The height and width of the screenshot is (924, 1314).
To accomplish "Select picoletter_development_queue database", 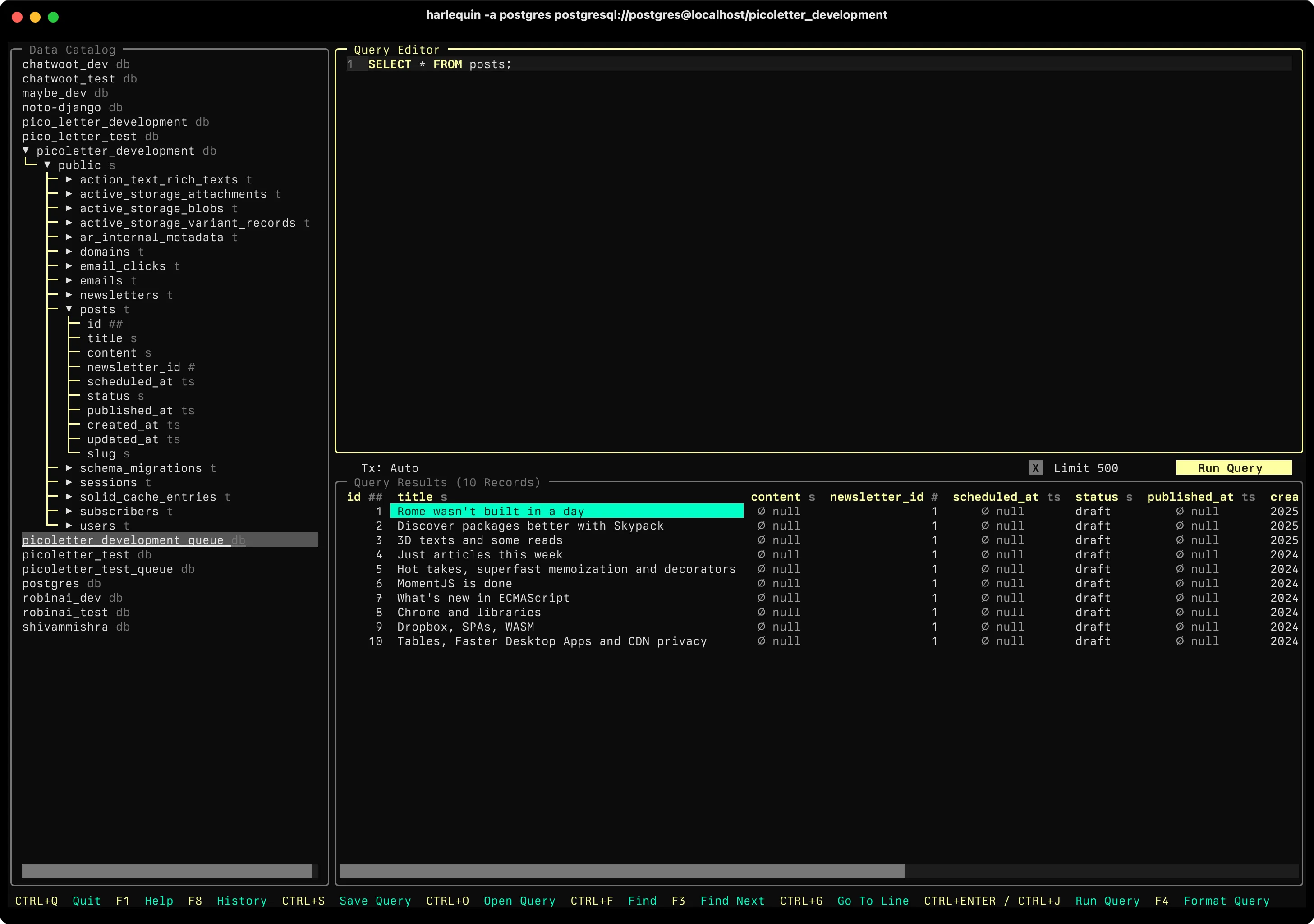I will coord(123,540).
